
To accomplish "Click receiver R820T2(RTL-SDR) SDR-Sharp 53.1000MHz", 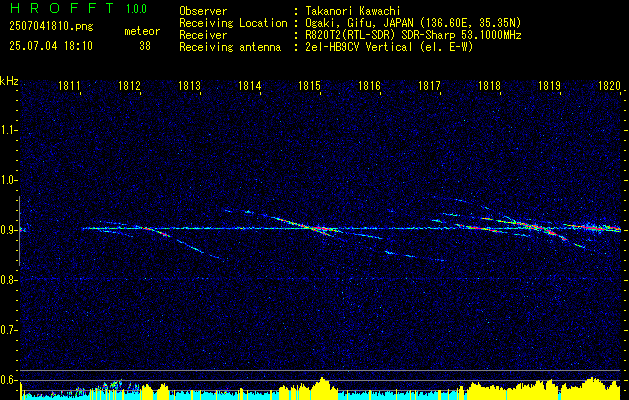I will (x=413, y=35).
